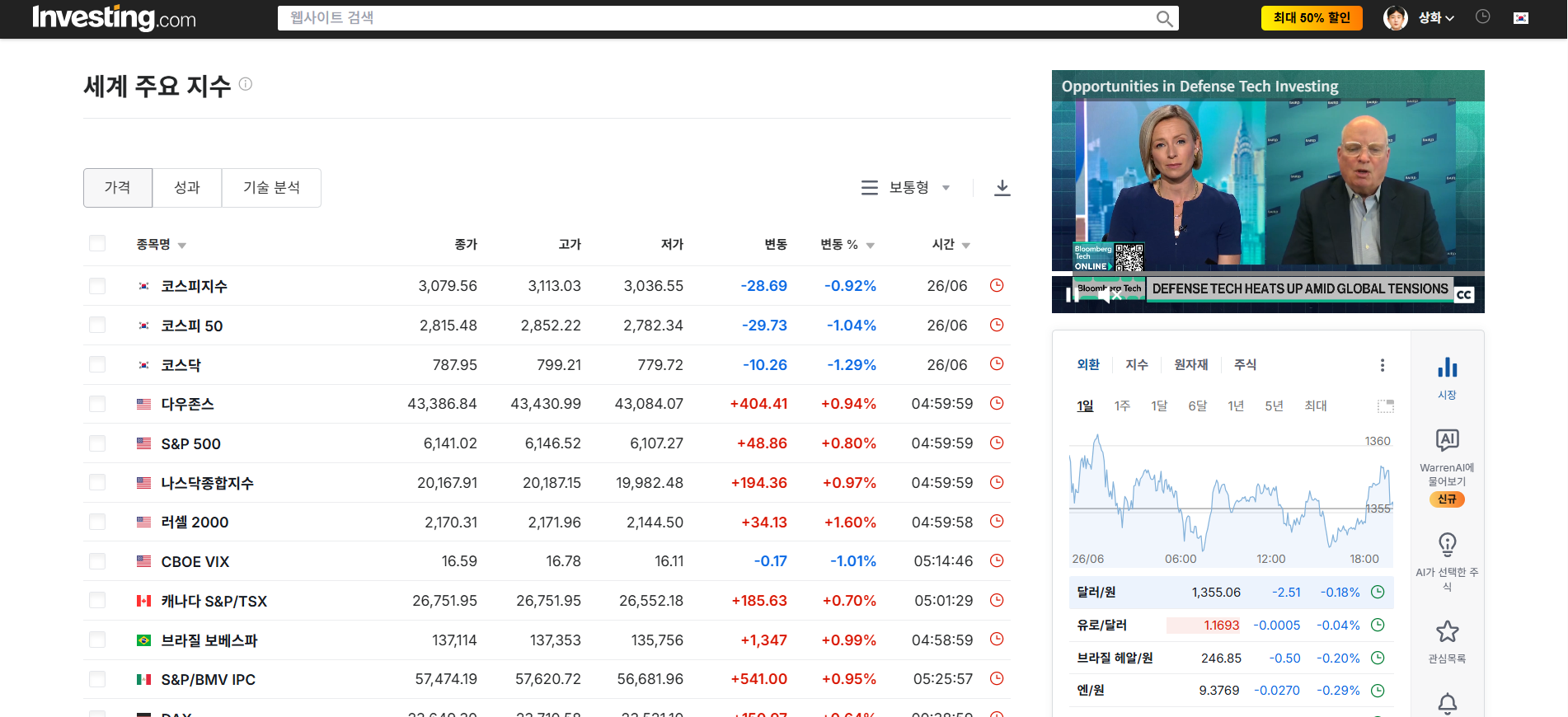Click the search magnifier icon
Image resolution: width=1568 pixels, height=717 pixels.
(1164, 18)
